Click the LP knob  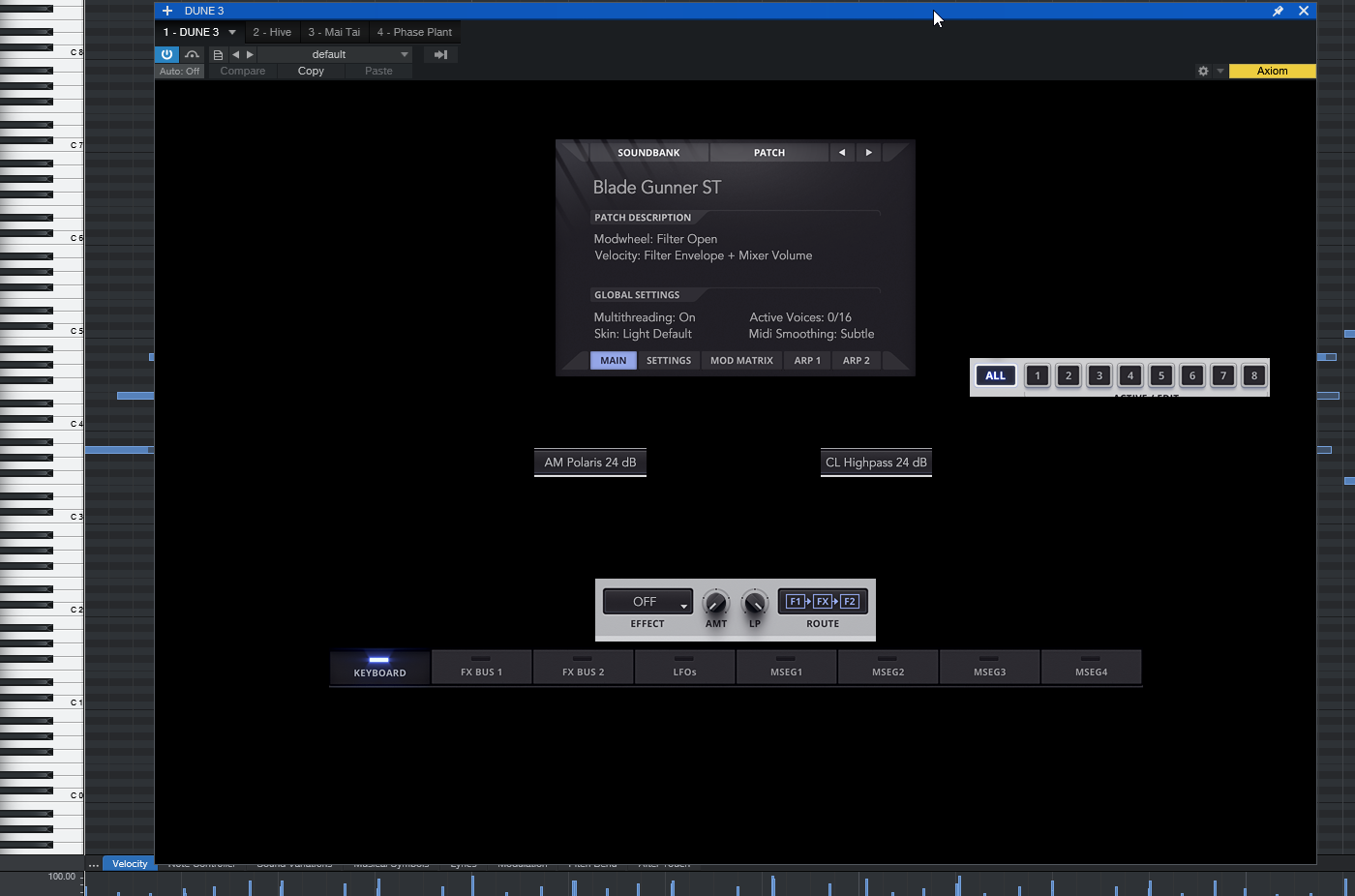point(755,603)
